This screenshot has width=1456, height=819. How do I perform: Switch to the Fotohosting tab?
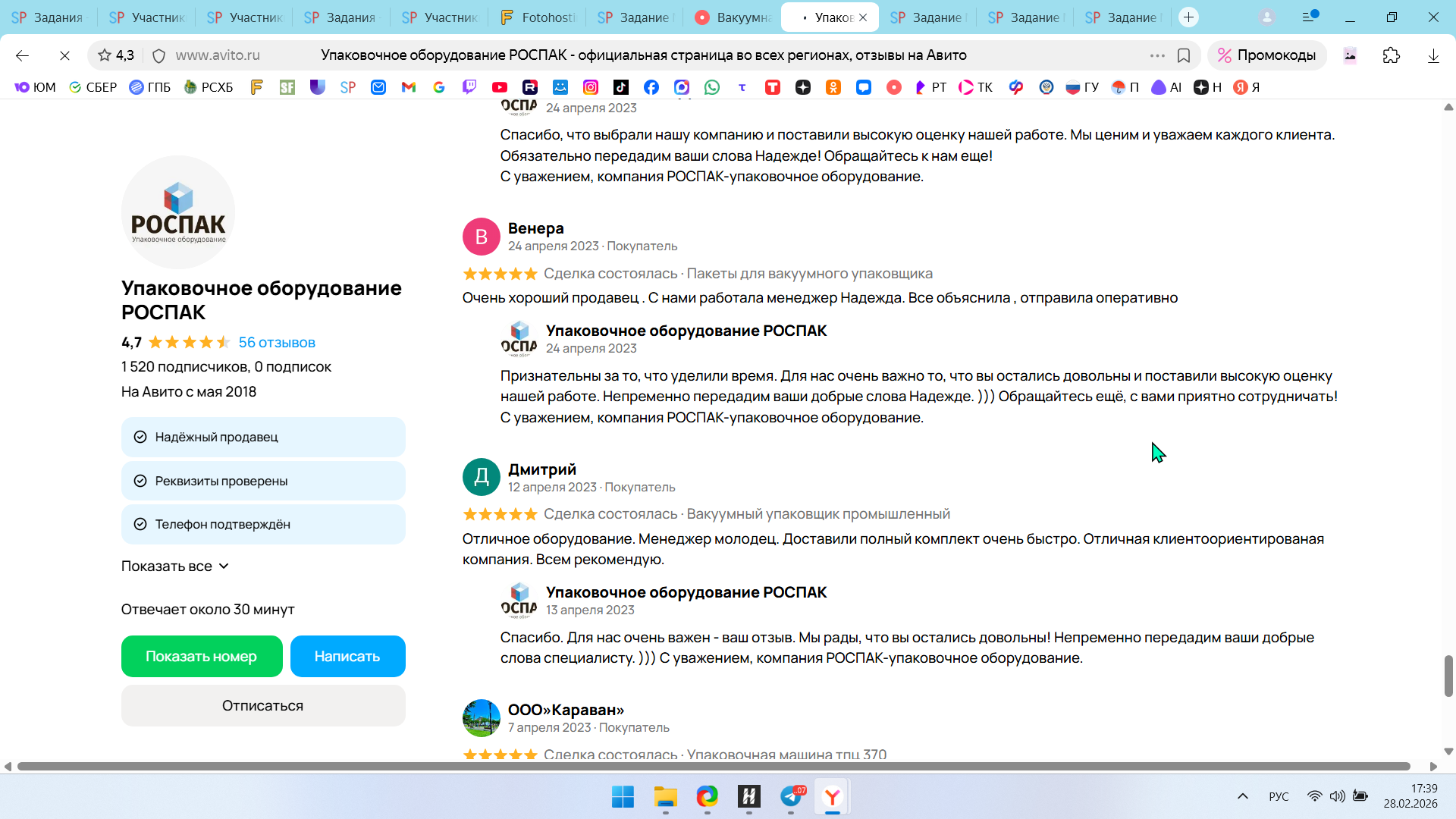point(538,17)
